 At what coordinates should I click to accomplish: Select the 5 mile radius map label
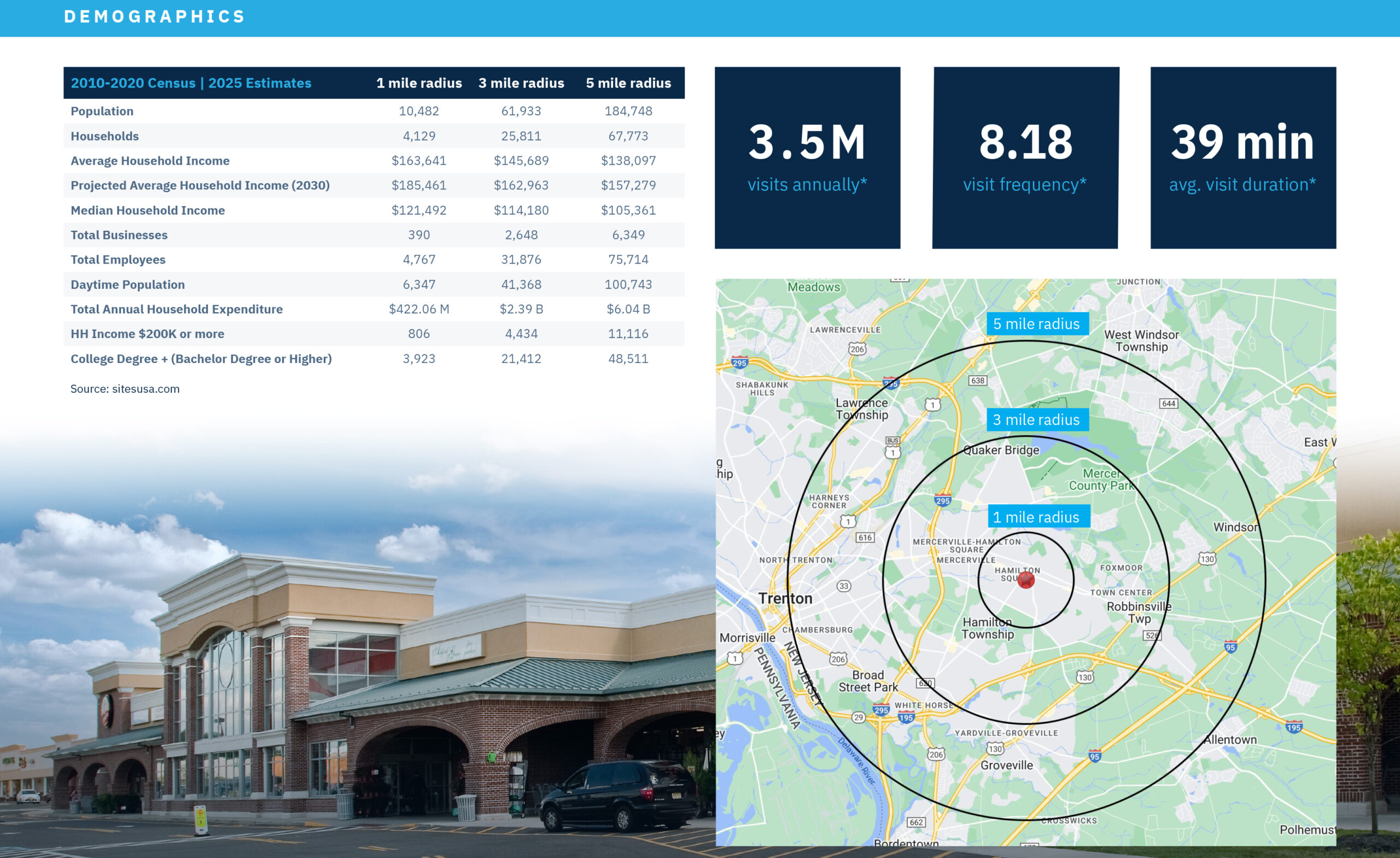click(x=1036, y=324)
